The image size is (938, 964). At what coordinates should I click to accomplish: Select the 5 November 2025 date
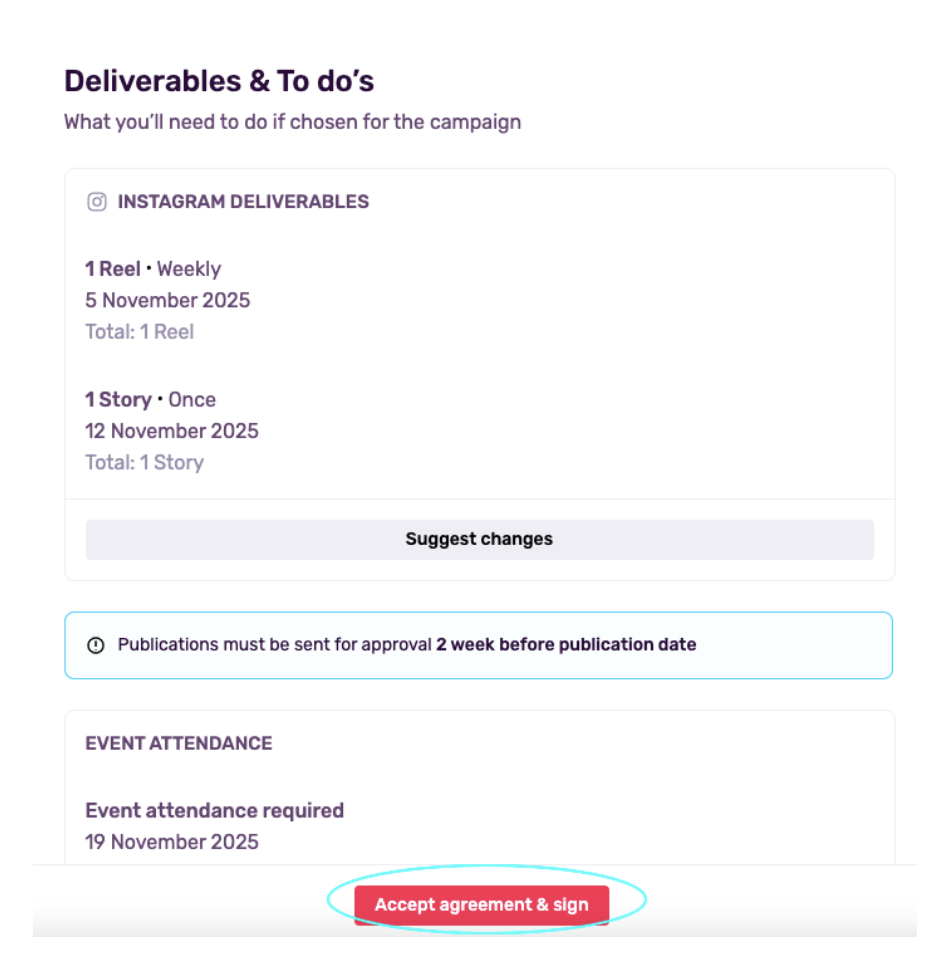[167, 300]
